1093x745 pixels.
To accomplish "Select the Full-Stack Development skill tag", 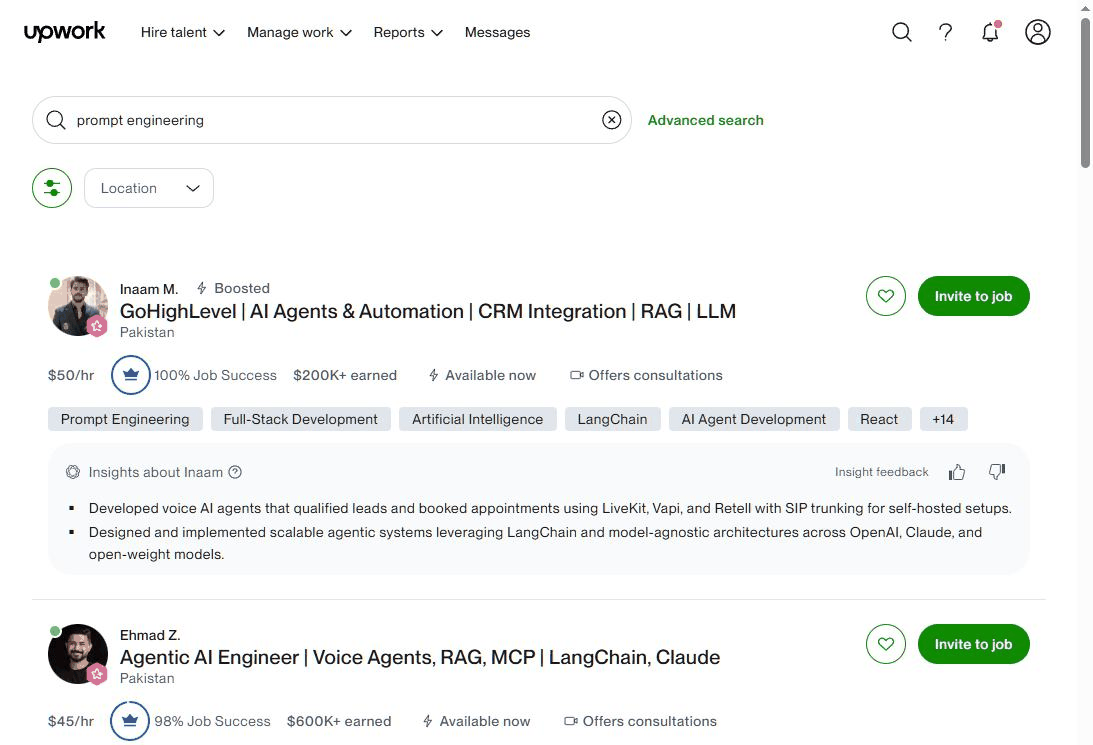I will [300, 419].
